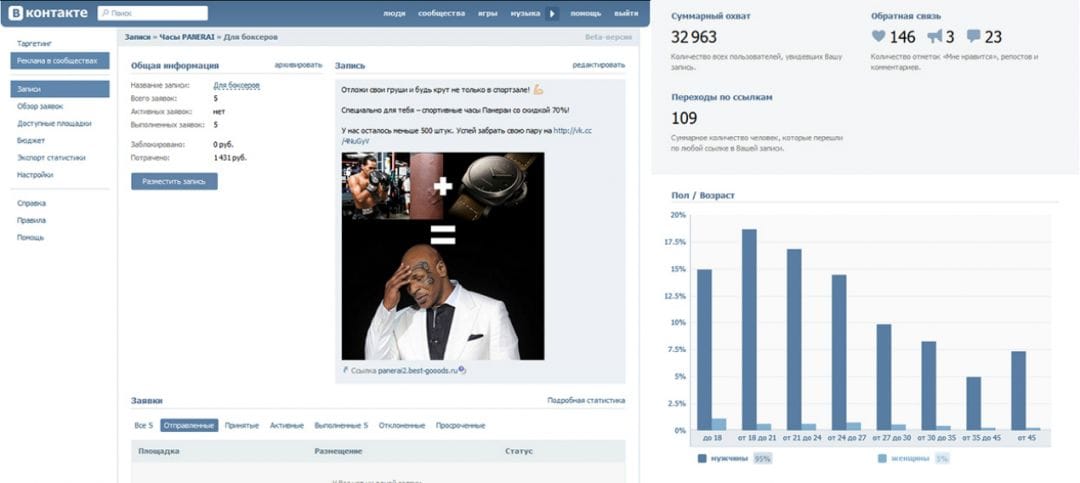
Task: Open Справка sidebar link
Action: tap(32, 203)
